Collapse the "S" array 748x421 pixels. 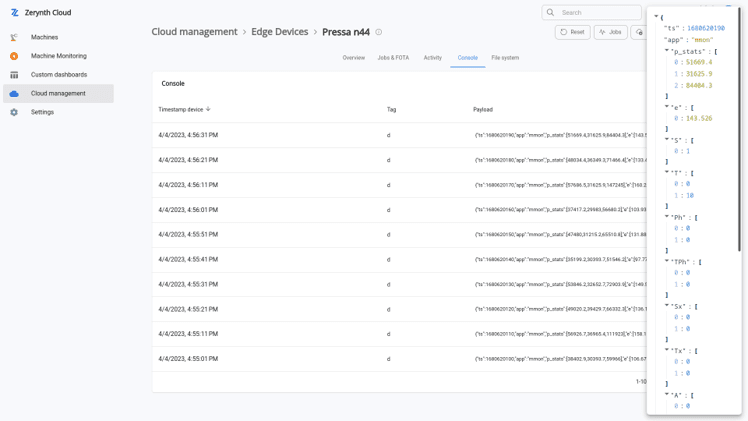coord(667,140)
